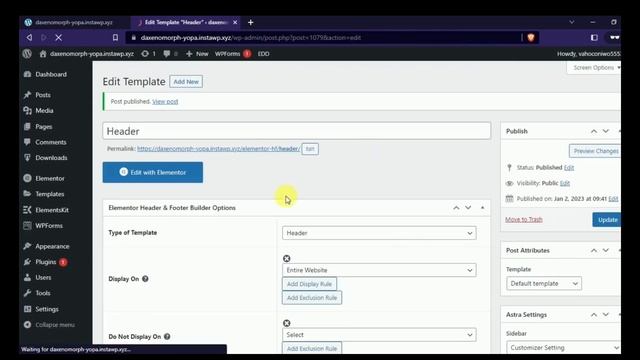
Task: Open ElementsKit in the sidebar
Action: [52, 210]
